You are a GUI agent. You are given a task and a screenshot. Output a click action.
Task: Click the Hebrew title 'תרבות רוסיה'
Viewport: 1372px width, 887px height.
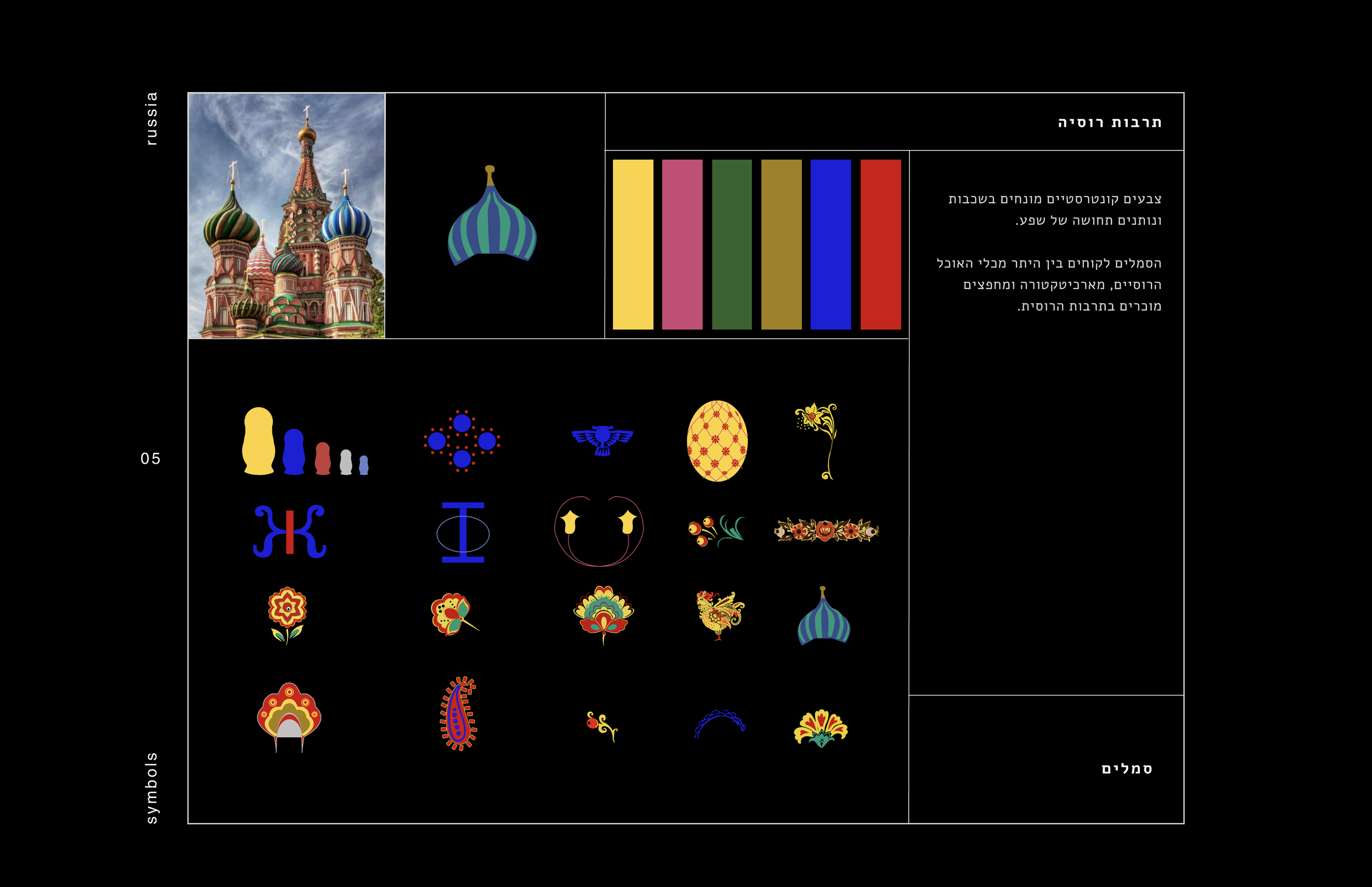tap(1110, 123)
